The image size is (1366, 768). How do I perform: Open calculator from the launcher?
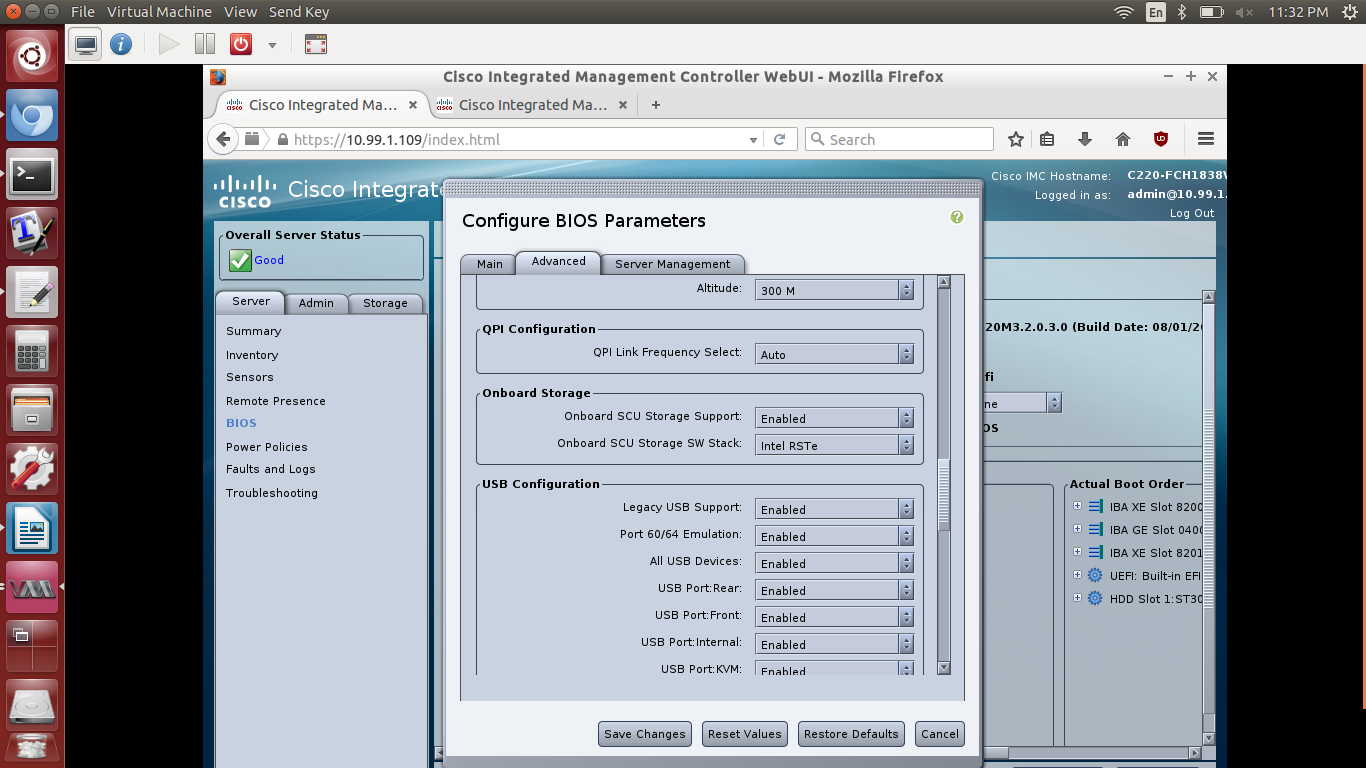tap(33, 351)
